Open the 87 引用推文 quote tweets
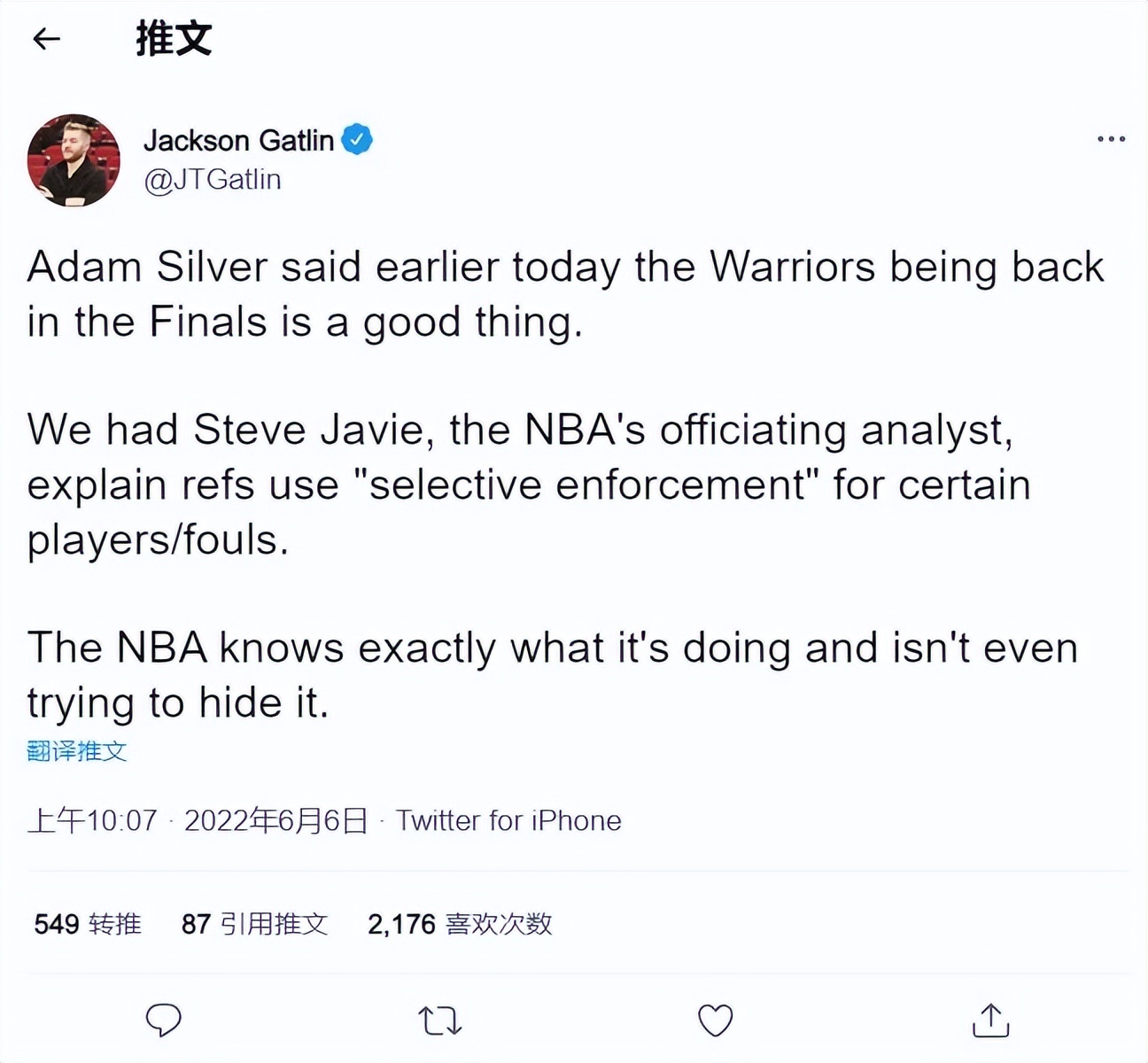Image resolution: width=1148 pixels, height=1063 pixels. point(254,924)
